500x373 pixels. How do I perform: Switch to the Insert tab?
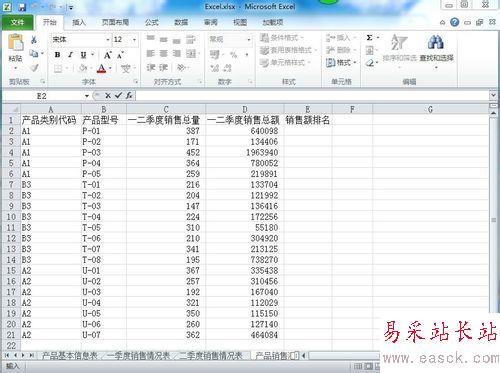coord(79,22)
